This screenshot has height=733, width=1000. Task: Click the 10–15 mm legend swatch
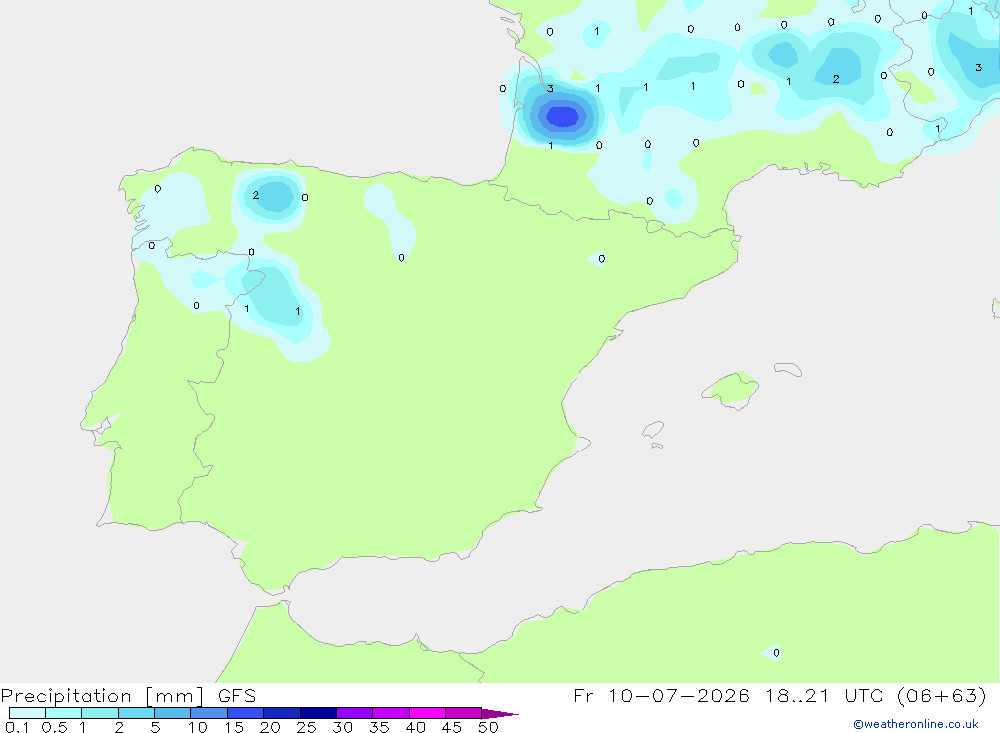click(x=209, y=713)
